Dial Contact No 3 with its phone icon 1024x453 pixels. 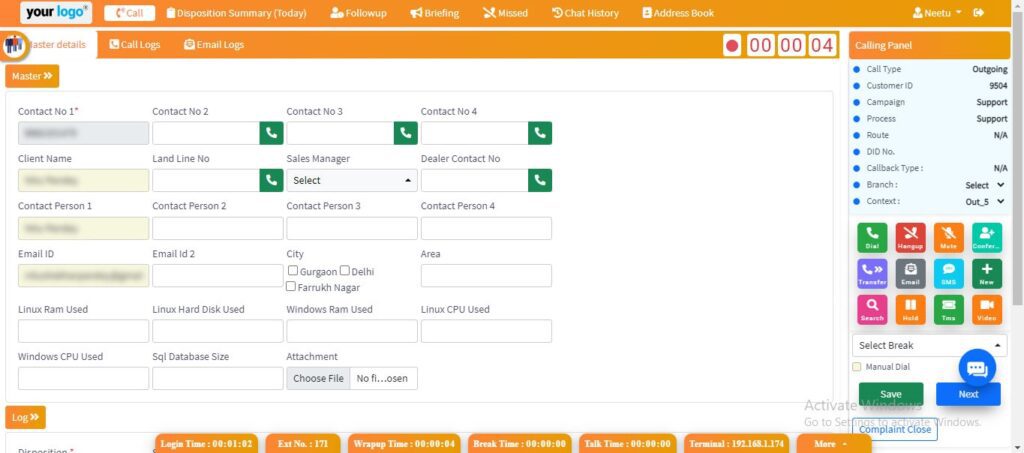406,133
